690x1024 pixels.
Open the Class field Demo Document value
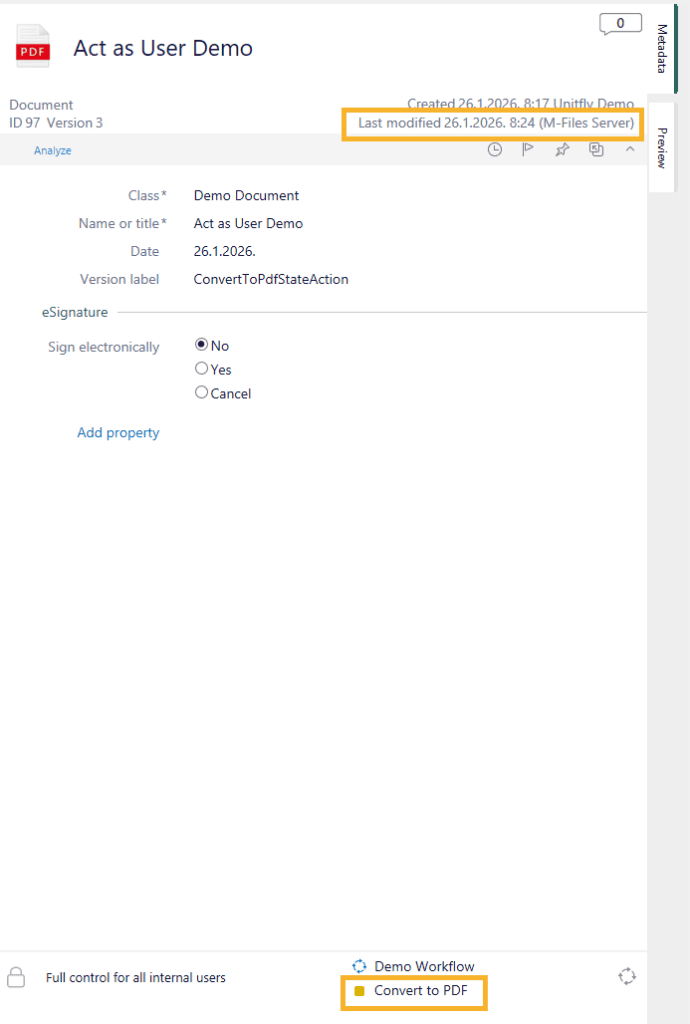tap(246, 196)
